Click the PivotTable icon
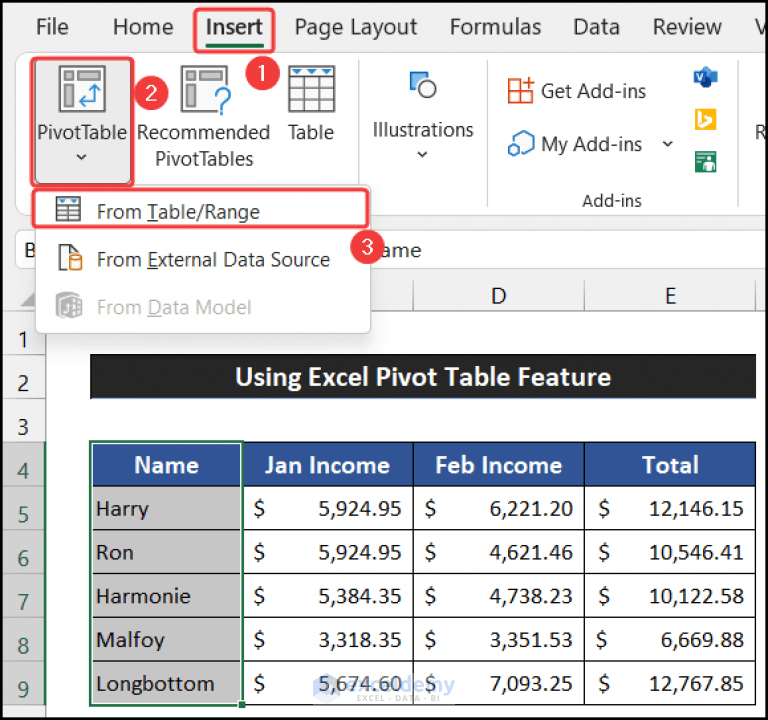 point(82,89)
